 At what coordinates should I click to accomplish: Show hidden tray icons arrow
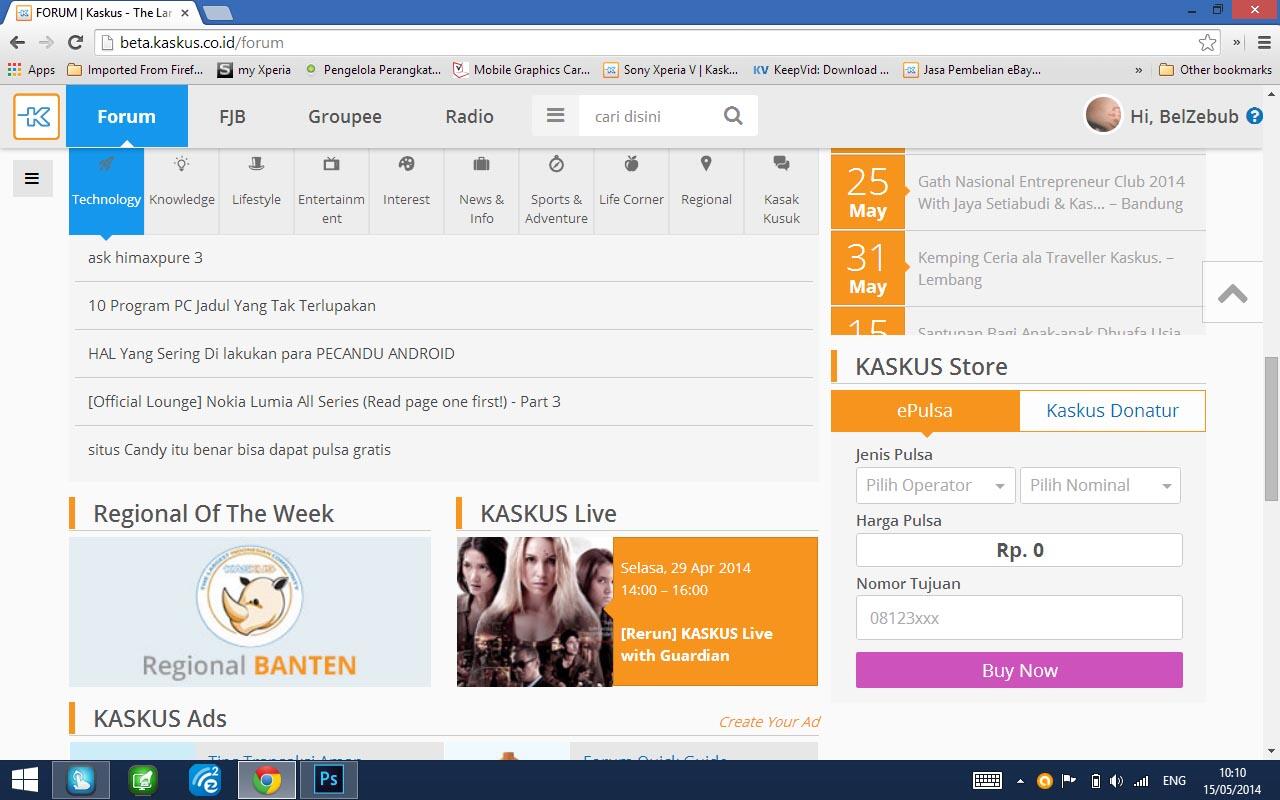click(x=1020, y=781)
